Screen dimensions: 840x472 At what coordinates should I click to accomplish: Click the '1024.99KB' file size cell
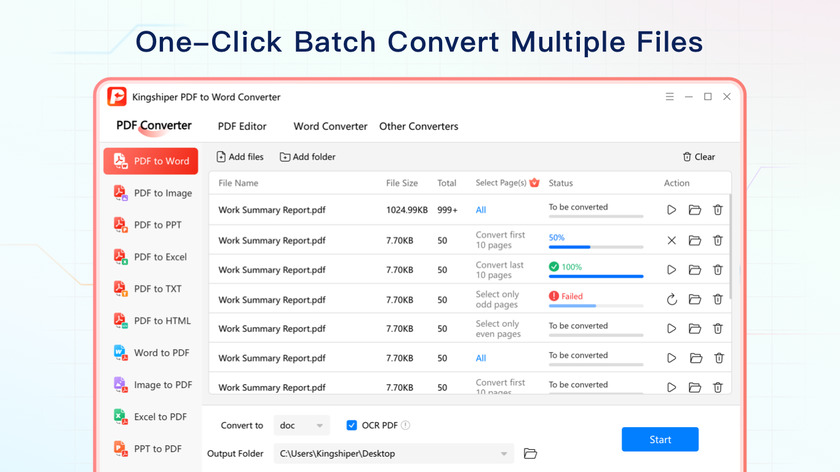coord(407,210)
